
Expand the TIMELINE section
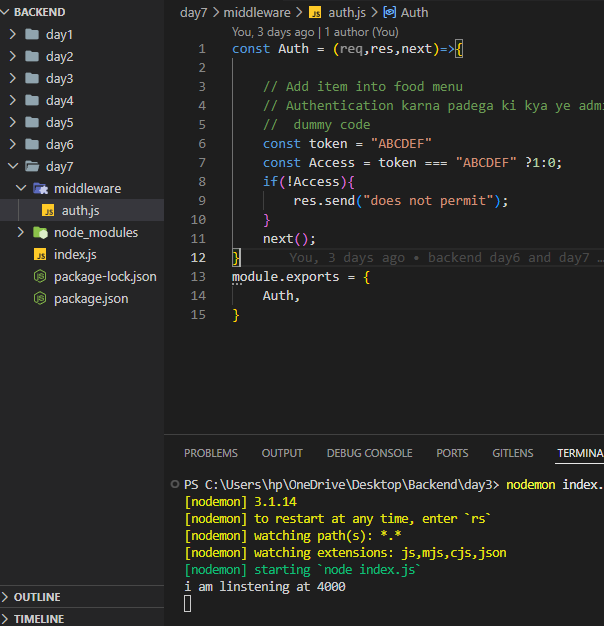point(5,619)
